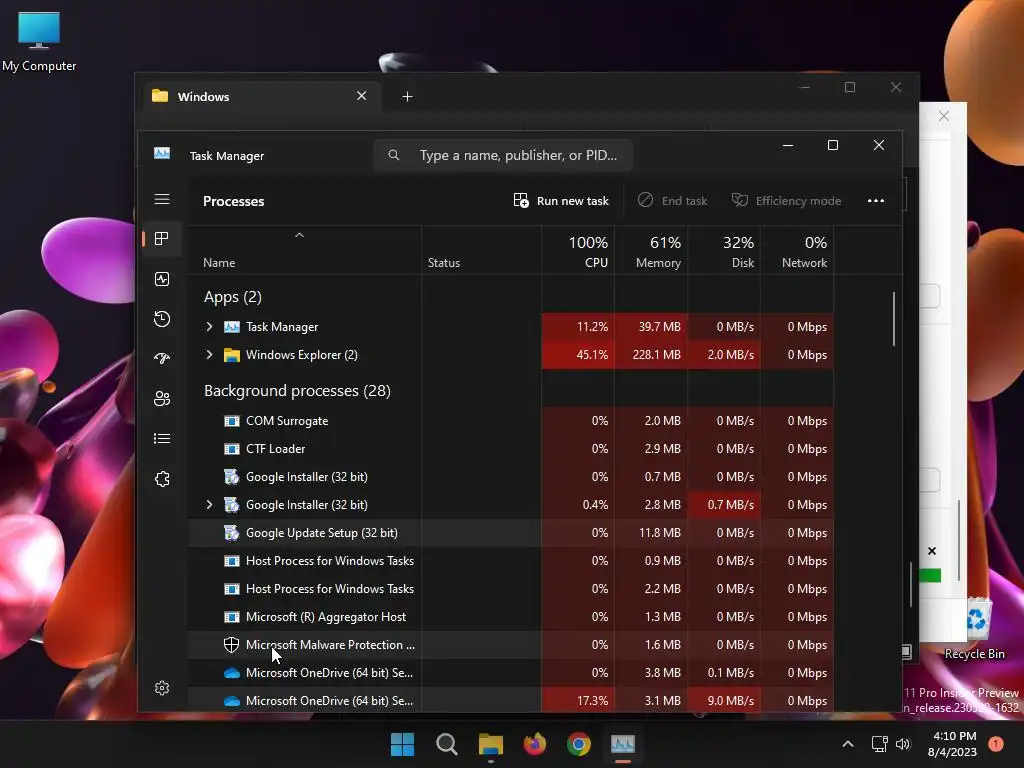Image resolution: width=1024 pixels, height=768 pixels.
Task: Click the Efficiency mode button
Action: [786, 200]
